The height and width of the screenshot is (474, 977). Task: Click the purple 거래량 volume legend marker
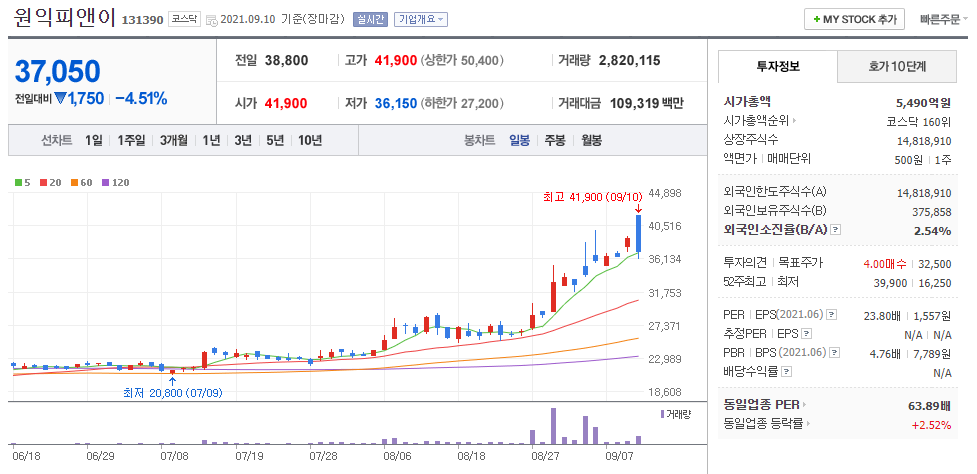click(662, 414)
